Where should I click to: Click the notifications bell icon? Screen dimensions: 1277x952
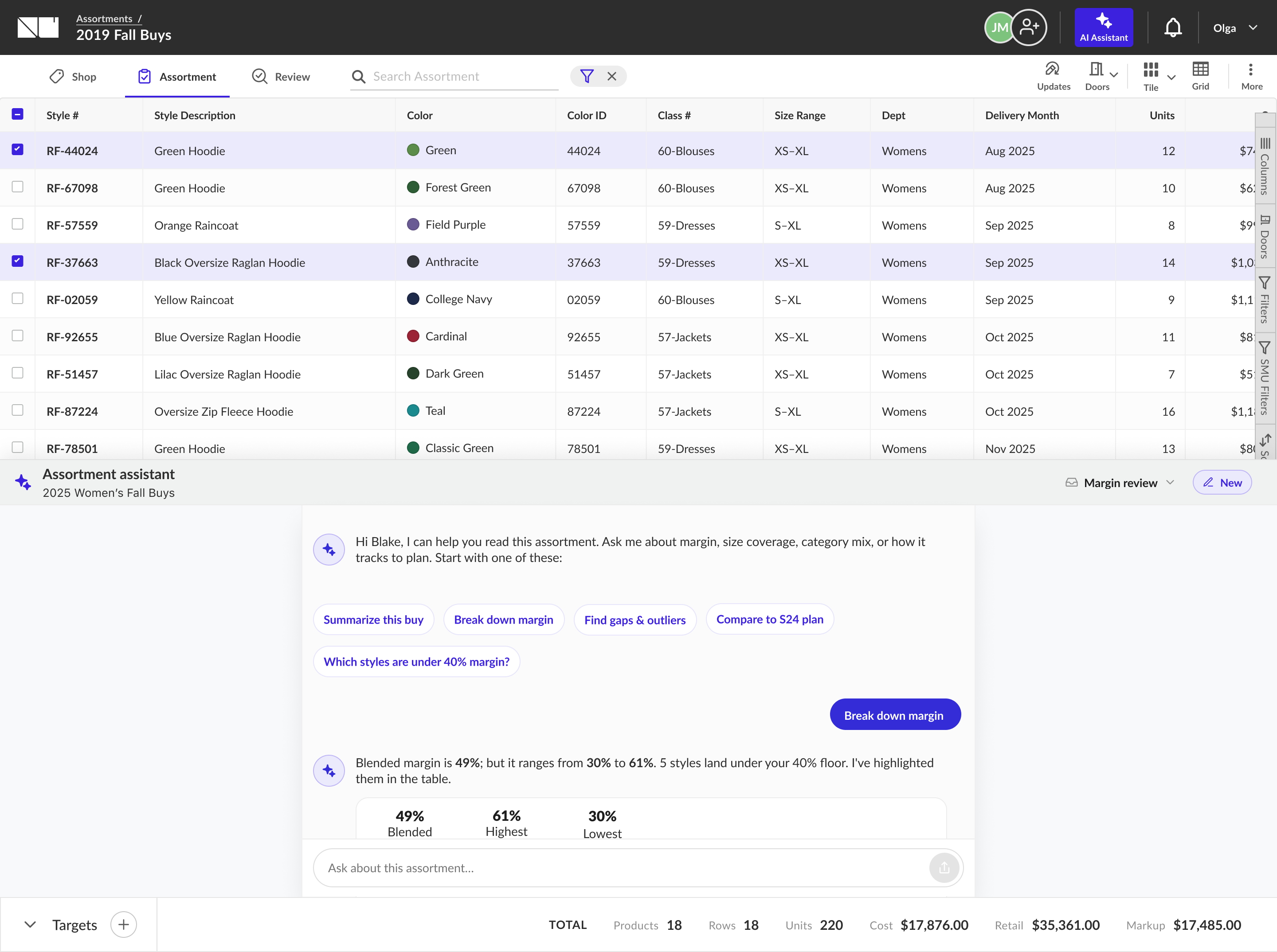(1173, 27)
